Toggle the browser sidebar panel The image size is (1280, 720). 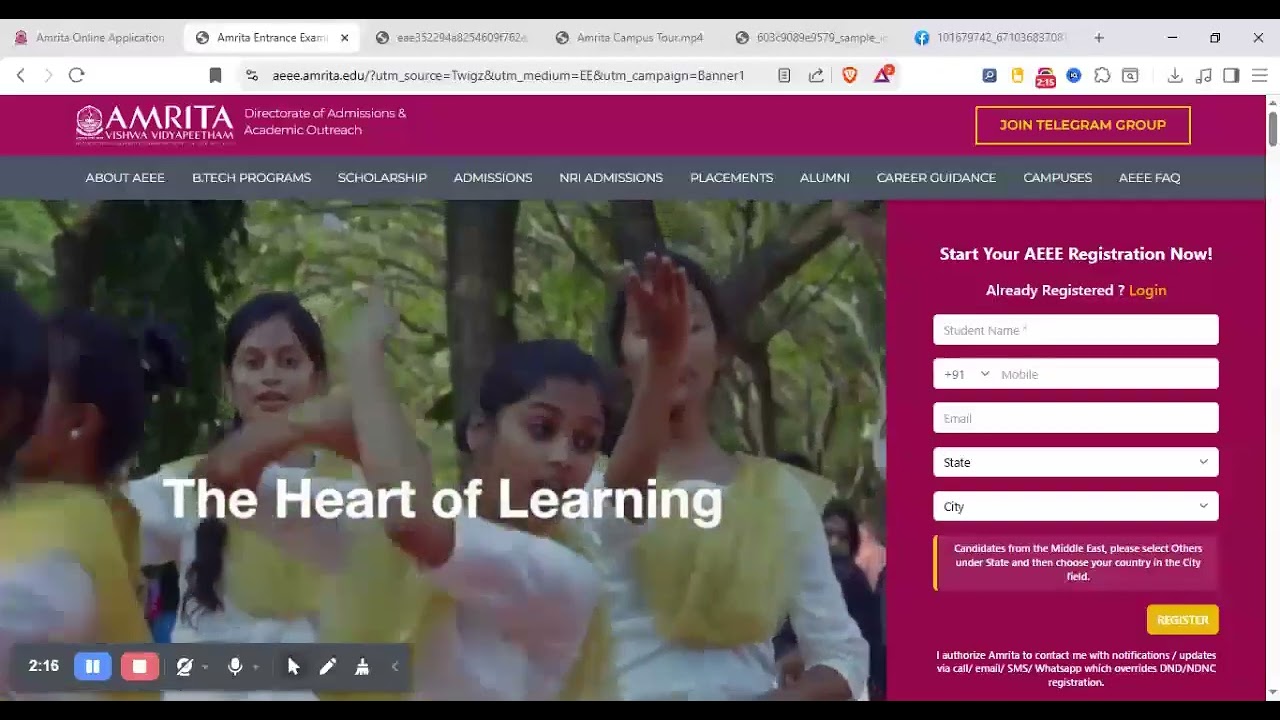pos(1231,75)
